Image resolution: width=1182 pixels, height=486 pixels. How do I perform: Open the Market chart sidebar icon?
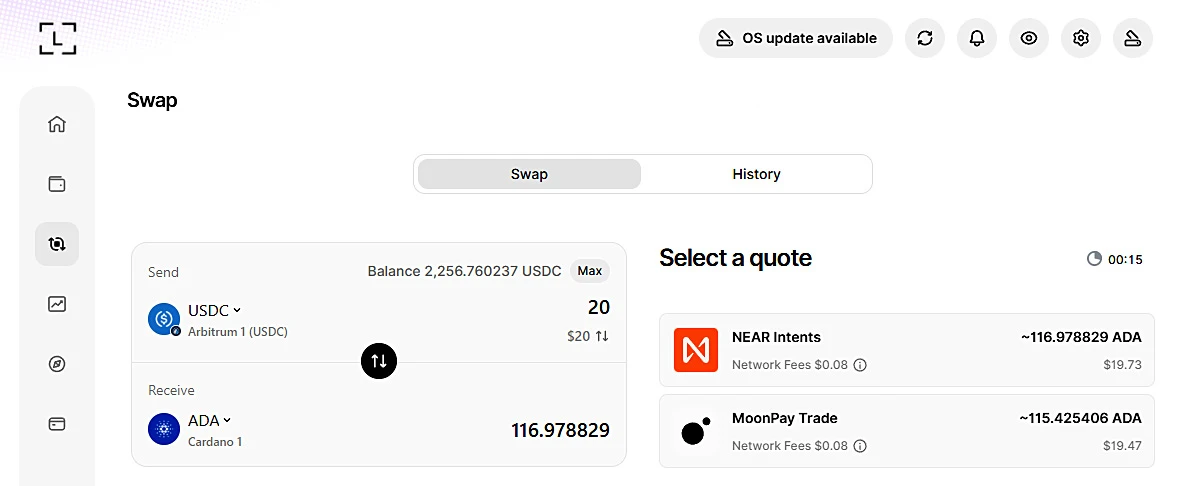[57, 304]
